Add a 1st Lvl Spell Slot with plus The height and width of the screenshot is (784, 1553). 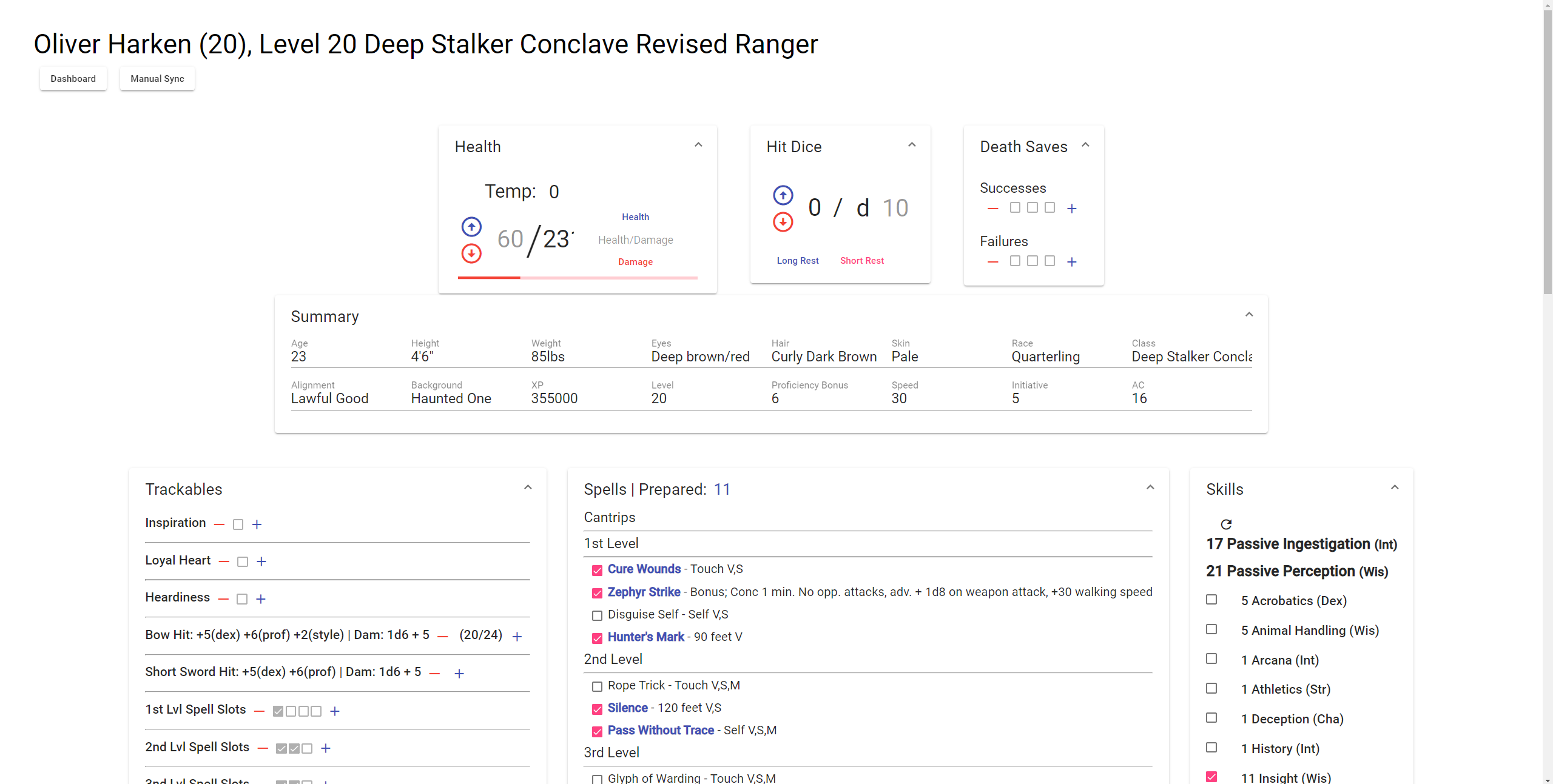pyautogui.click(x=335, y=711)
